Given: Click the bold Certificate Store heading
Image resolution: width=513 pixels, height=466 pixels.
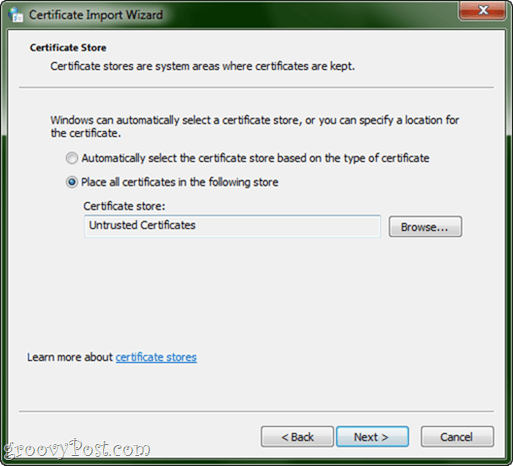Looking at the screenshot, I should [x=68, y=48].
